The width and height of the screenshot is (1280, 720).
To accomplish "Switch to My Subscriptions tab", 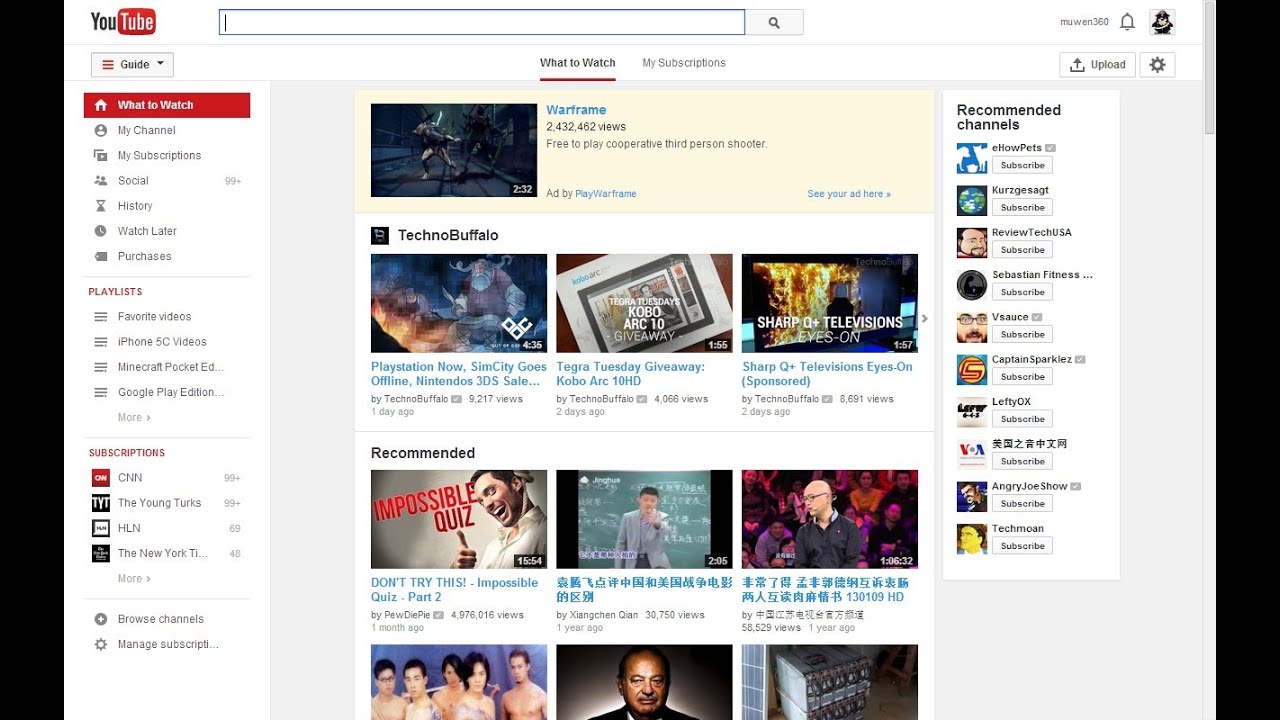I will (x=684, y=63).
